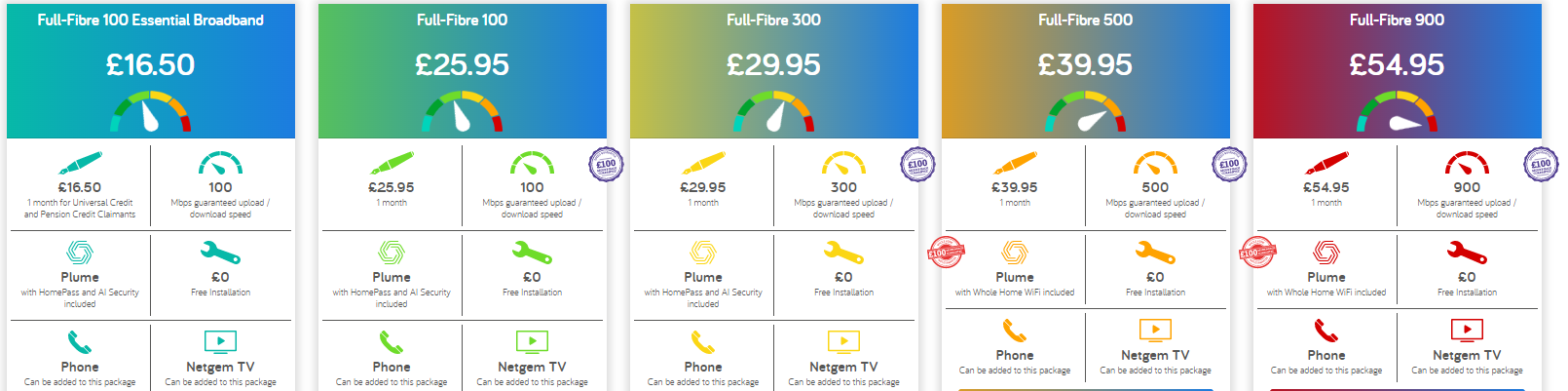1568x391 pixels.
Task: Click the speedometer graphic under £25.95
Action: (463, 111)
